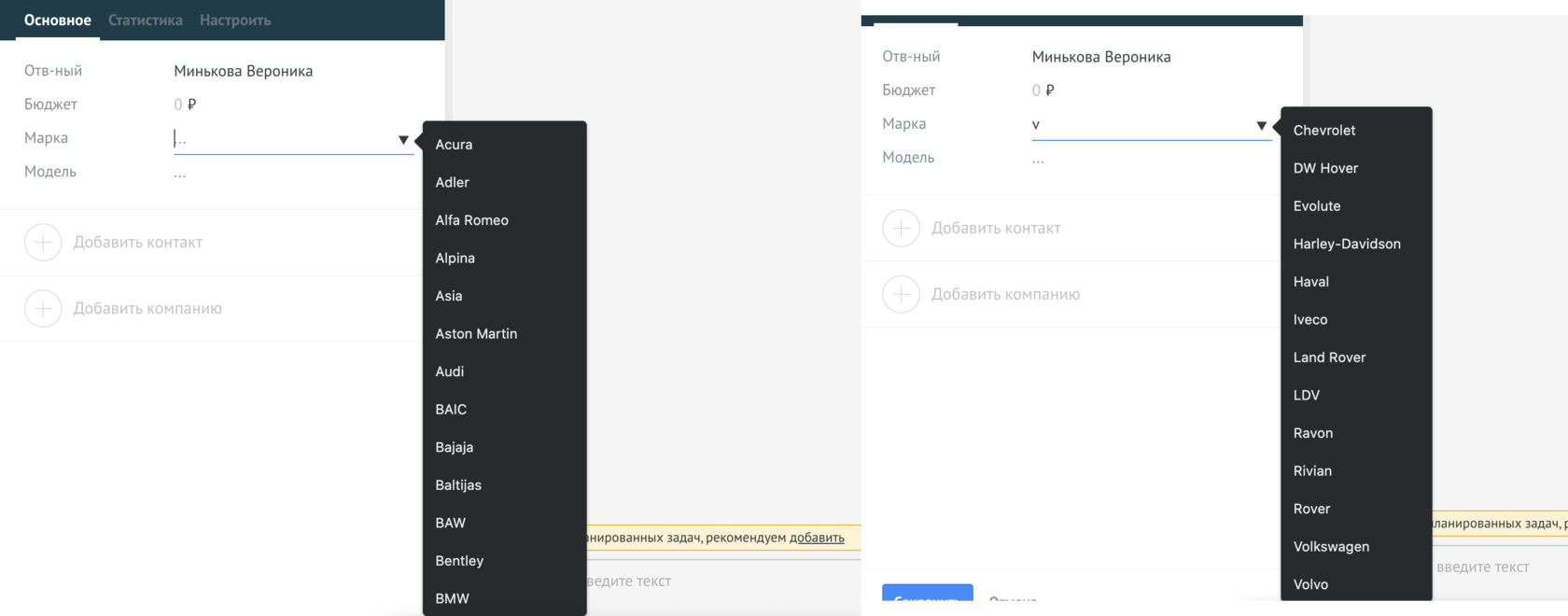This screenshot has height=616, width=1568.
Task: Click plus icon beside left 'Добавить компанию'
Action: [43, 309]
